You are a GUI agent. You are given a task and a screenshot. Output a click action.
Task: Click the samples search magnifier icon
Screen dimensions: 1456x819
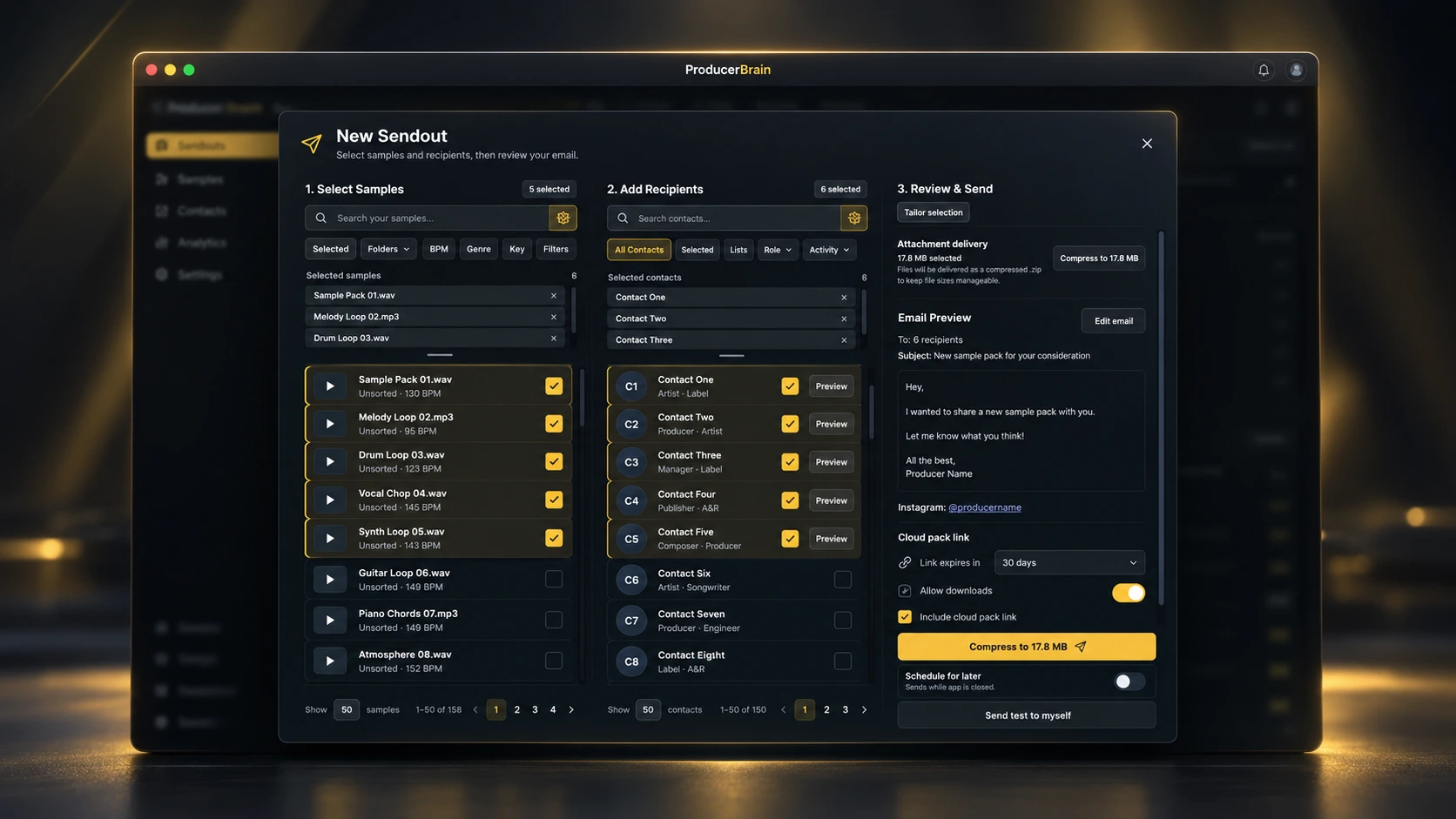click(x=321, y=218)
